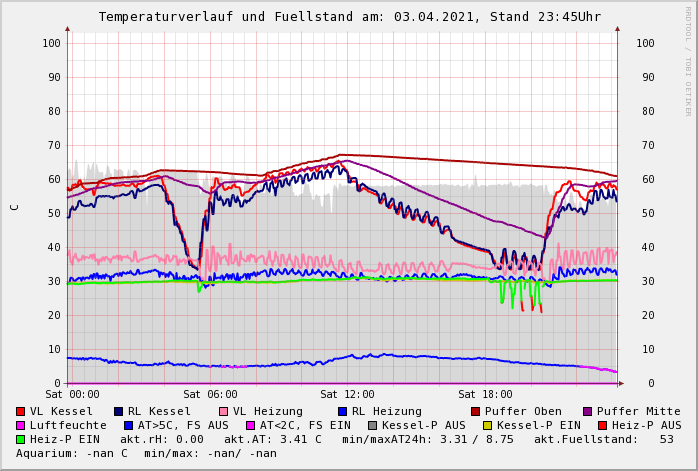Click the Luftfeuchte legend swatch
698x471 pixels.
[x=21, y=426]
